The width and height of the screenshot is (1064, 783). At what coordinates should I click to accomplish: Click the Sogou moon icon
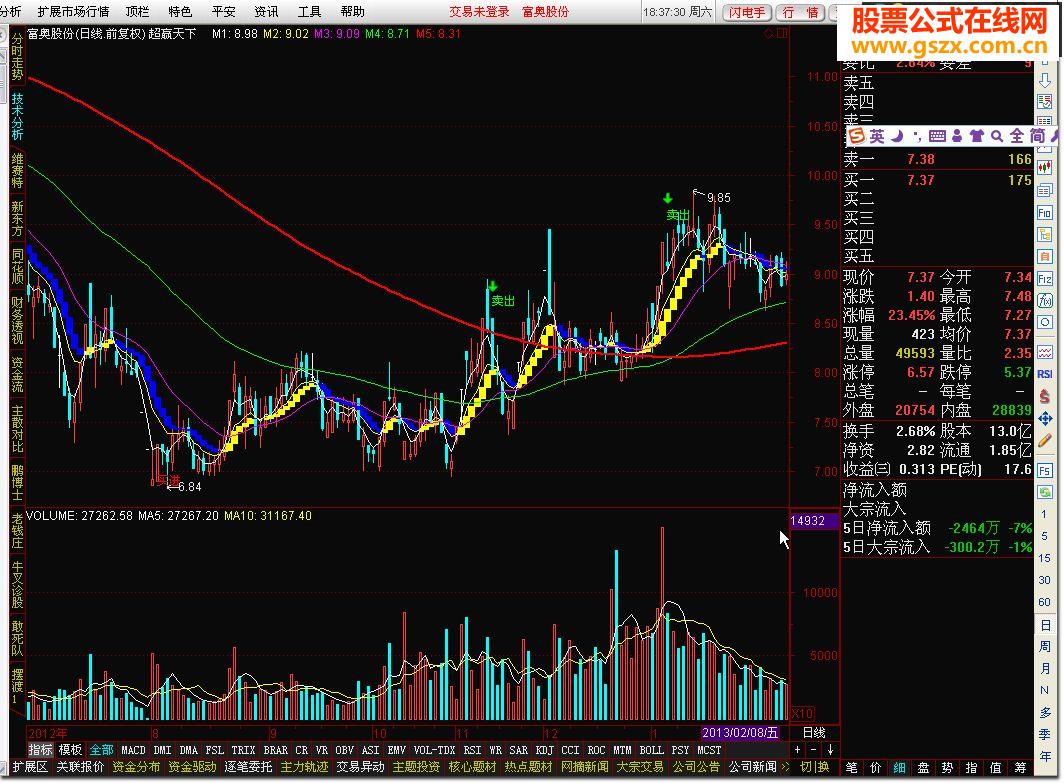click(896, 136)
